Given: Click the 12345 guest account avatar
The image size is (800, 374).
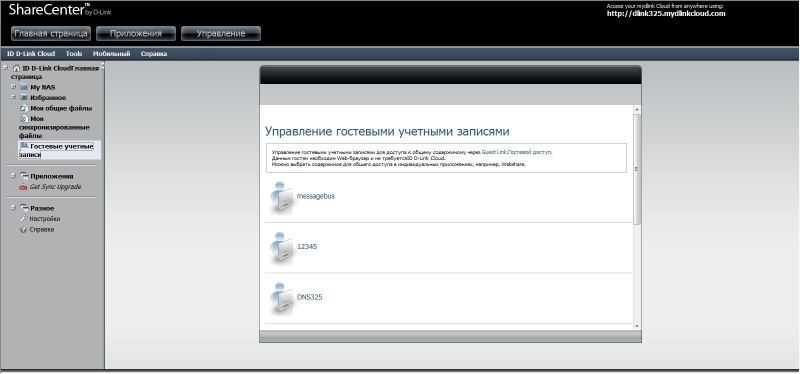Looking at the screenshot, I should [282, 248].
